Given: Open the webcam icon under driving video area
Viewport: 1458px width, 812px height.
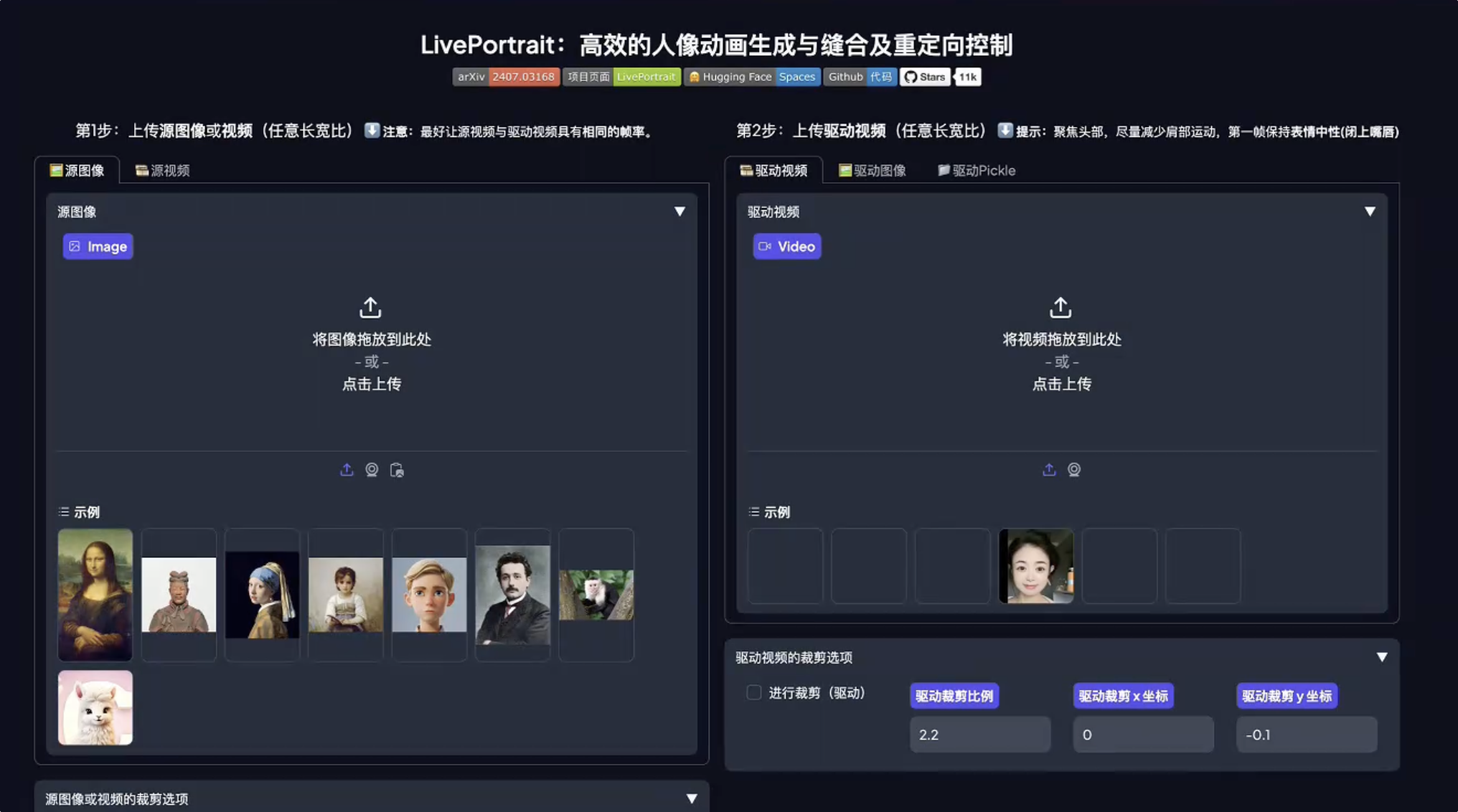Looking at the screenshot, I should (1073, 470).
